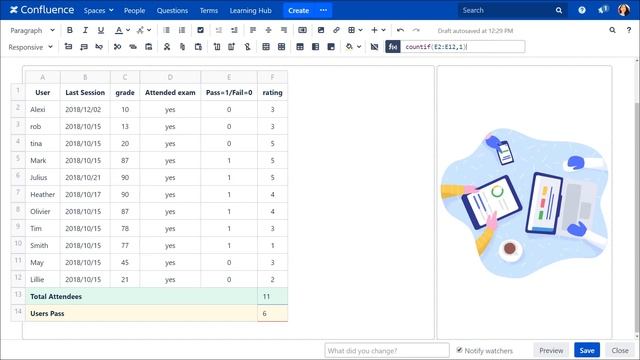Open the editor help question mark
This screenshot has width=640, height=360.
629,30
